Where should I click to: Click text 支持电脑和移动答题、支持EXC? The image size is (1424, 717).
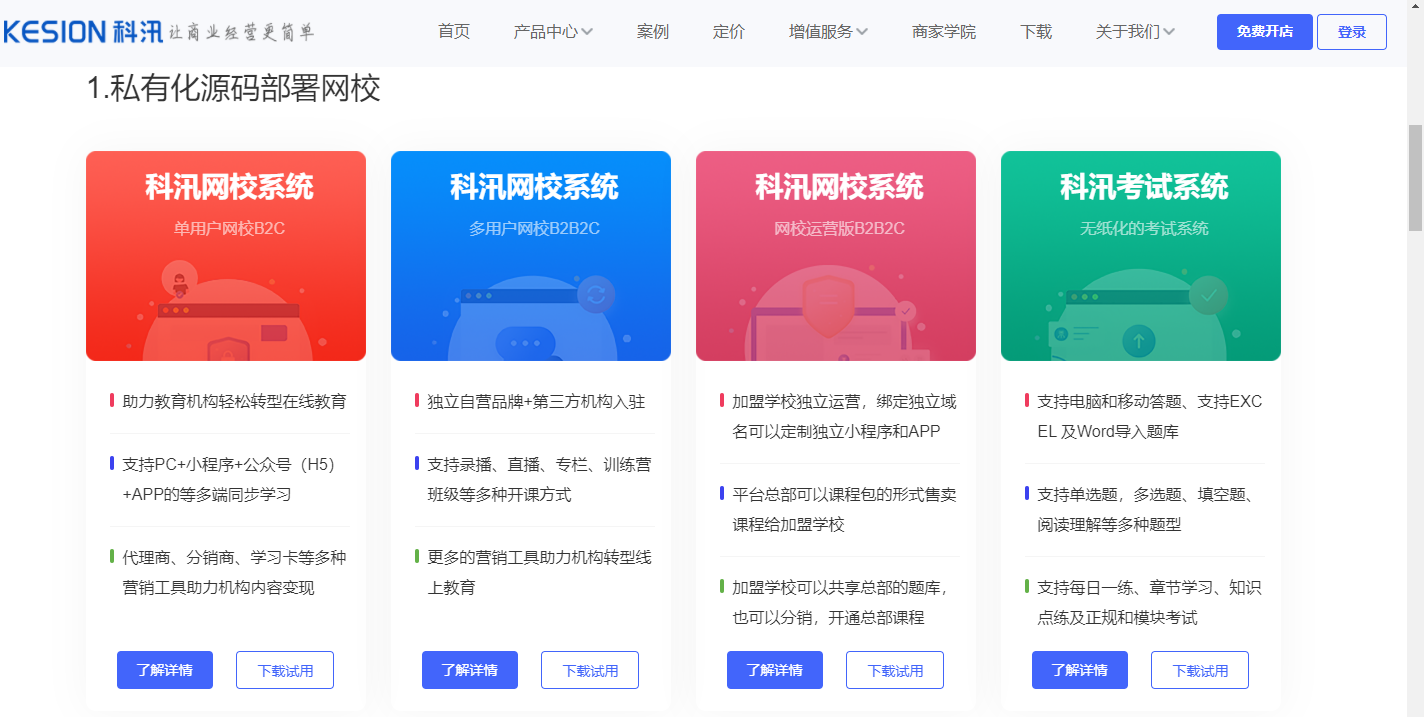[1150, 401]
